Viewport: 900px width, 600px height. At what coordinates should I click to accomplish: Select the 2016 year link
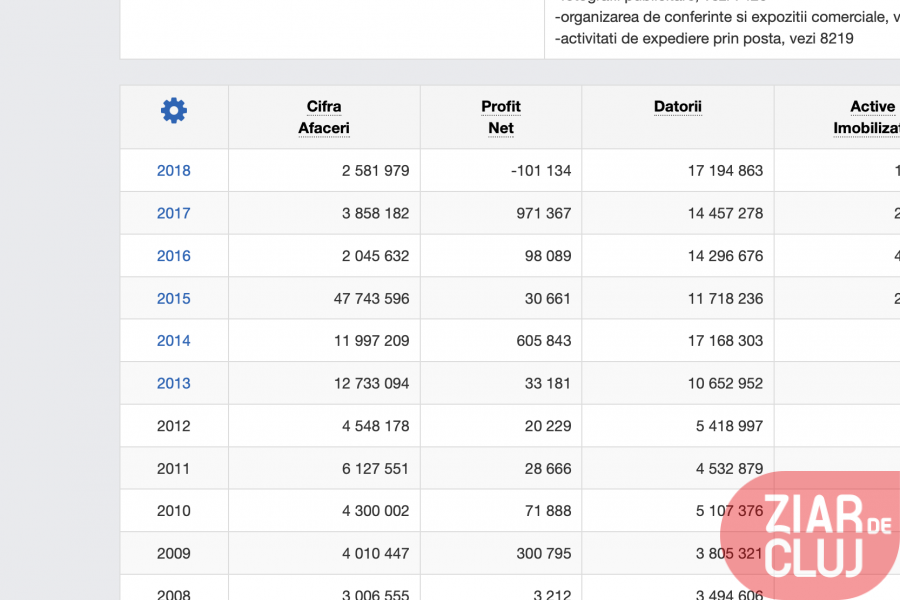pos(173,256)
